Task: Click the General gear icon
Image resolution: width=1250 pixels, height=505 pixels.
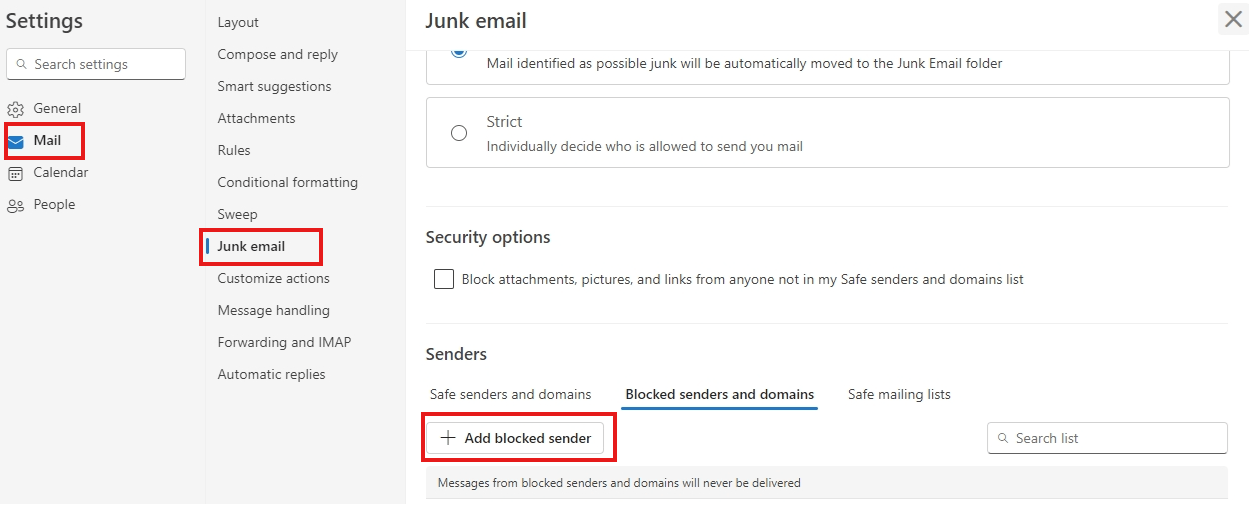Action: [15, 109]
